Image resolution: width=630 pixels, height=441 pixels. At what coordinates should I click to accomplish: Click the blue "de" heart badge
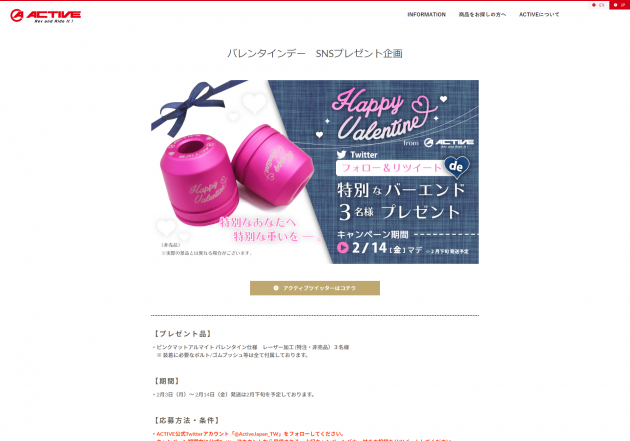[x=457, y=166]
